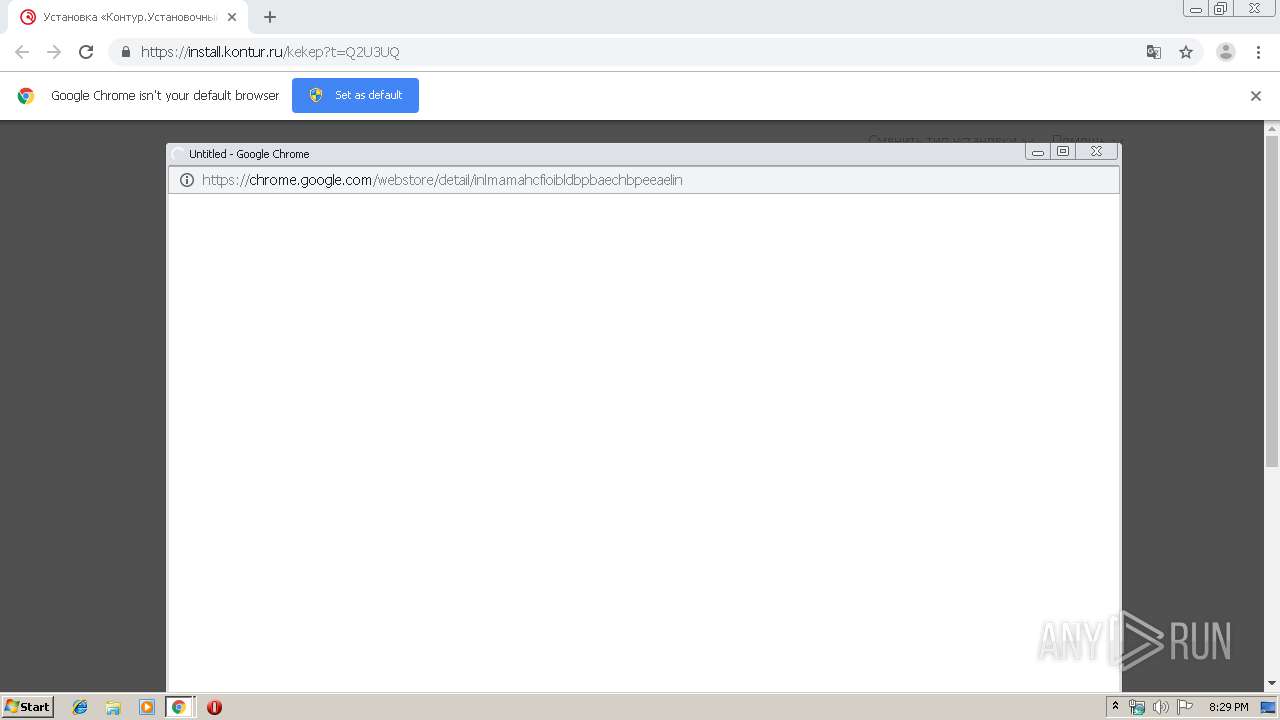Click the 8:29 PM clock
This screenshot has width=1280, height=720.
pyautogui.click(x=1228, y=707)
